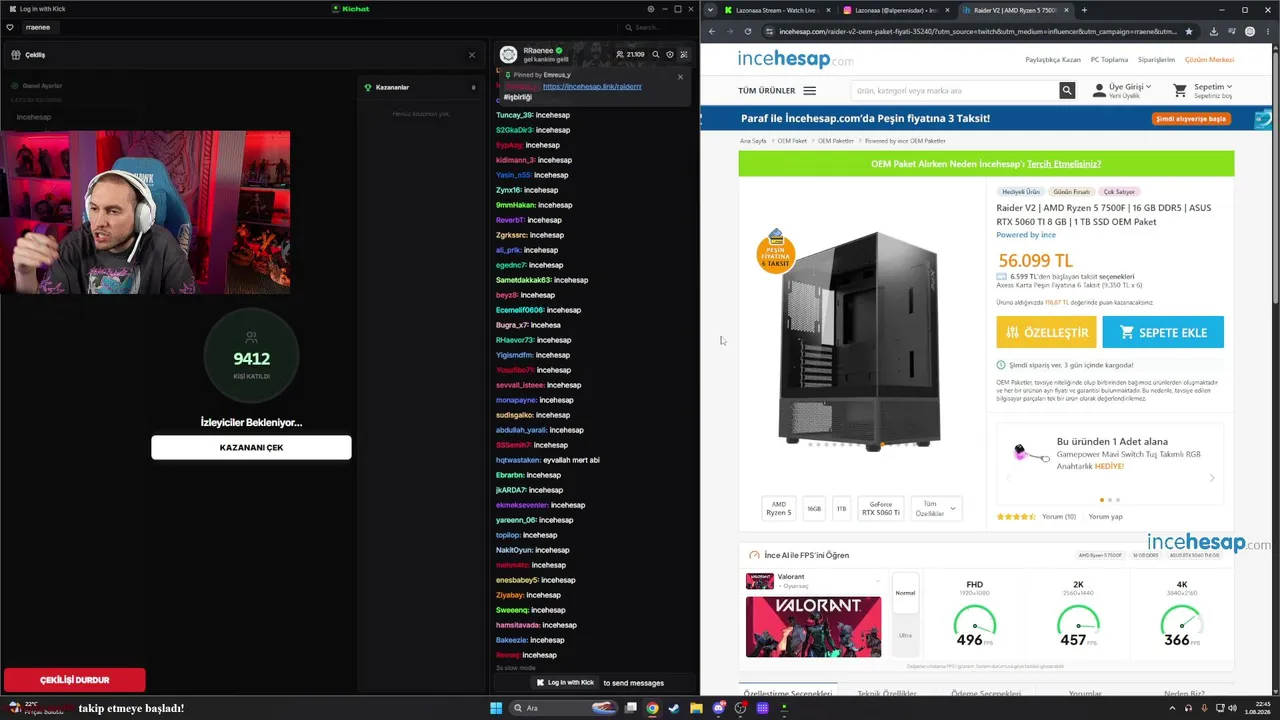1280x720 pixels.
Task: Open chat search magnifier in RRaenee header
Action: click(656, 54)
